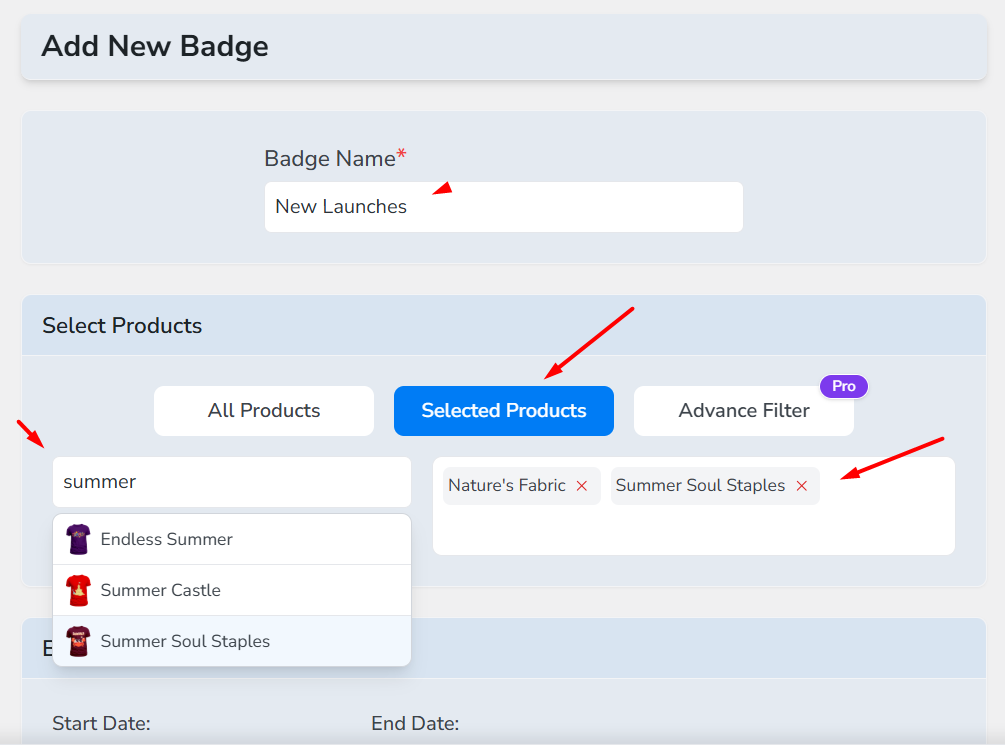Viewport: 1005px width, 745px height.
Task: Focus the Badge Name text field
Action: [x=503, y=207]
